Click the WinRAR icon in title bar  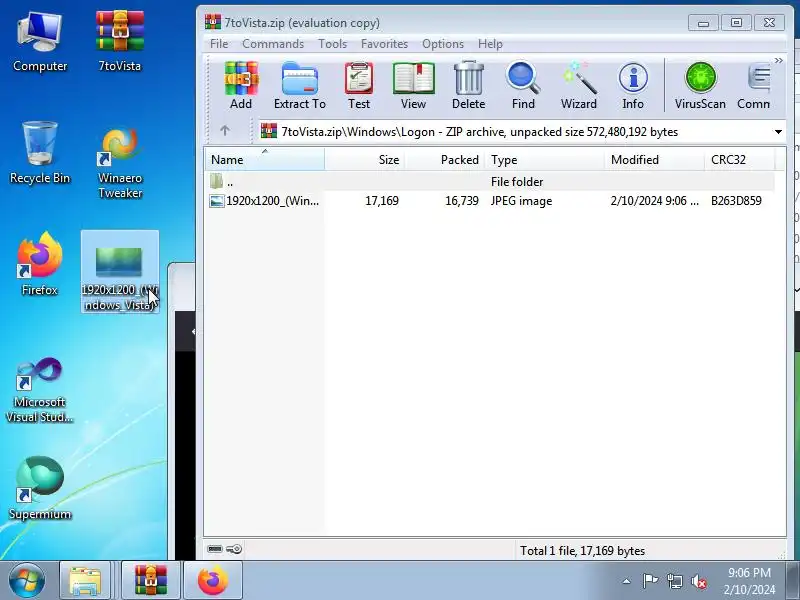[213, 22]
